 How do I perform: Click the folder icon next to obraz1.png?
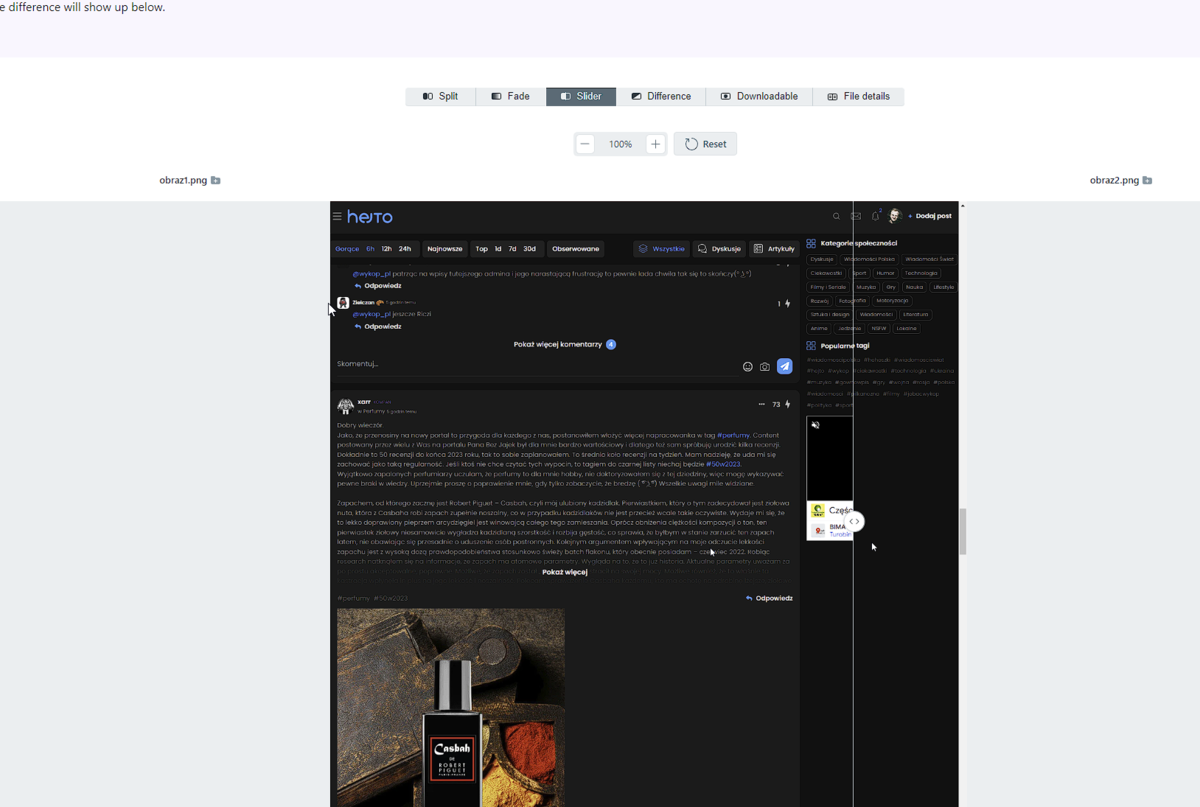click(x=216, y=181)
